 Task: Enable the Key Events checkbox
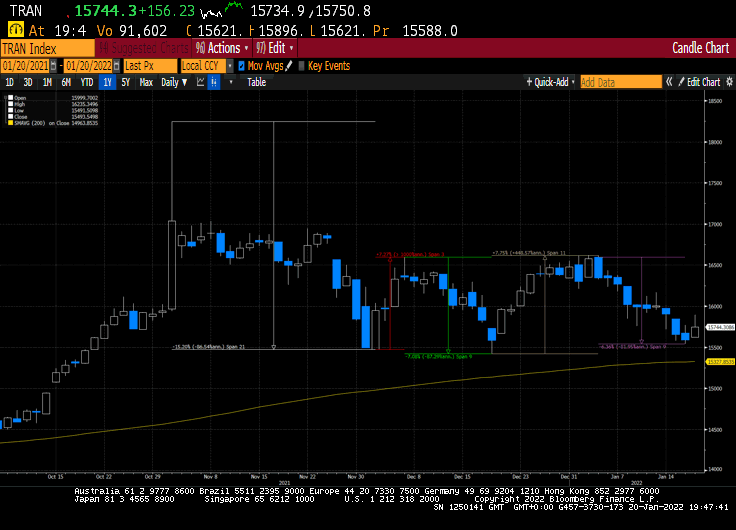(301, 66)
